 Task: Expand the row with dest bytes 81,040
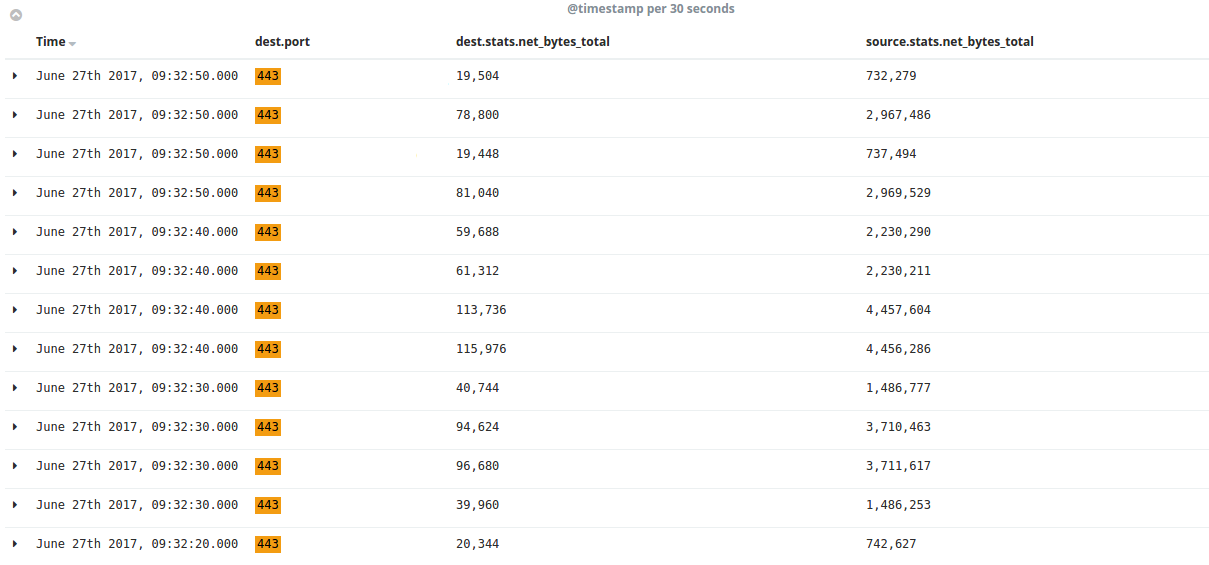click(x=15, y=193)
